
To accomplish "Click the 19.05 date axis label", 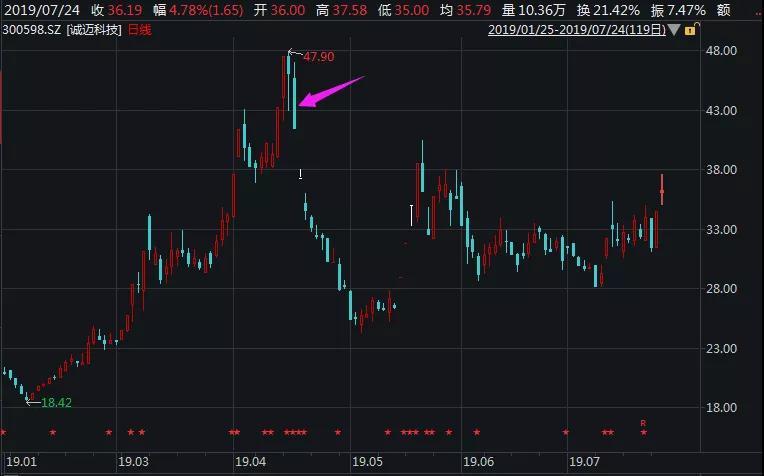I will click(x=368, y=461).
